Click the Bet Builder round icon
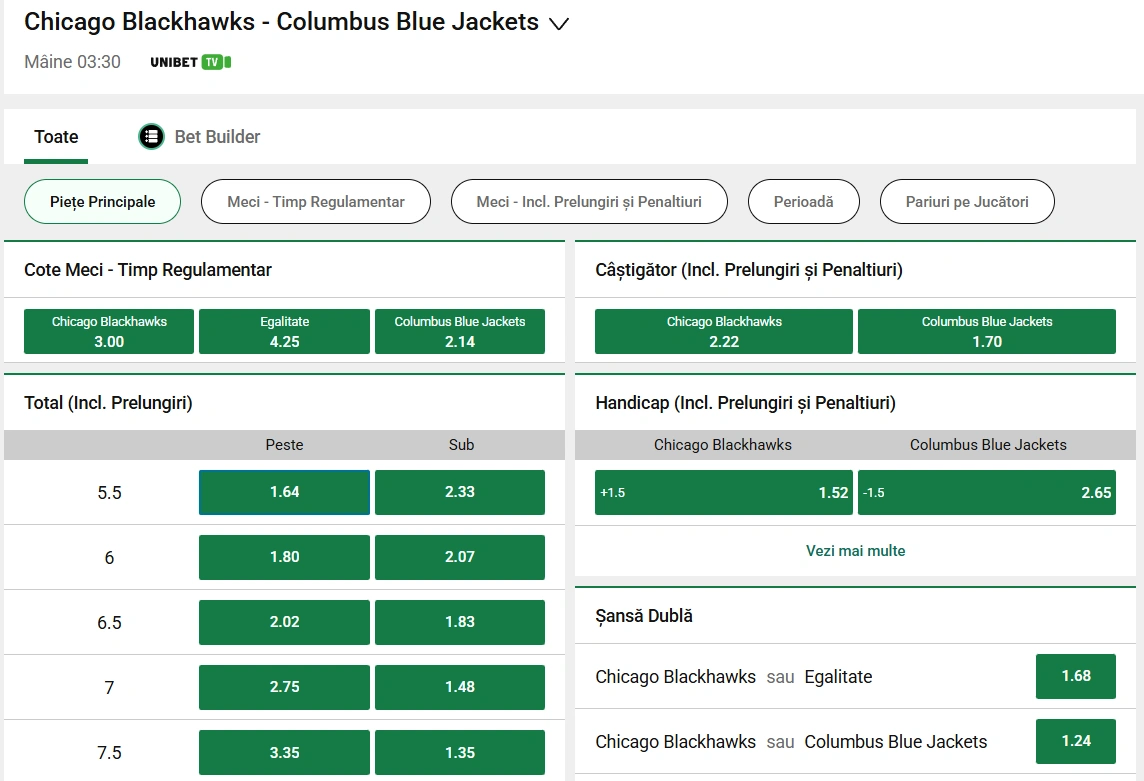This screenshot has width=1144, height=781. coord(151,137)
